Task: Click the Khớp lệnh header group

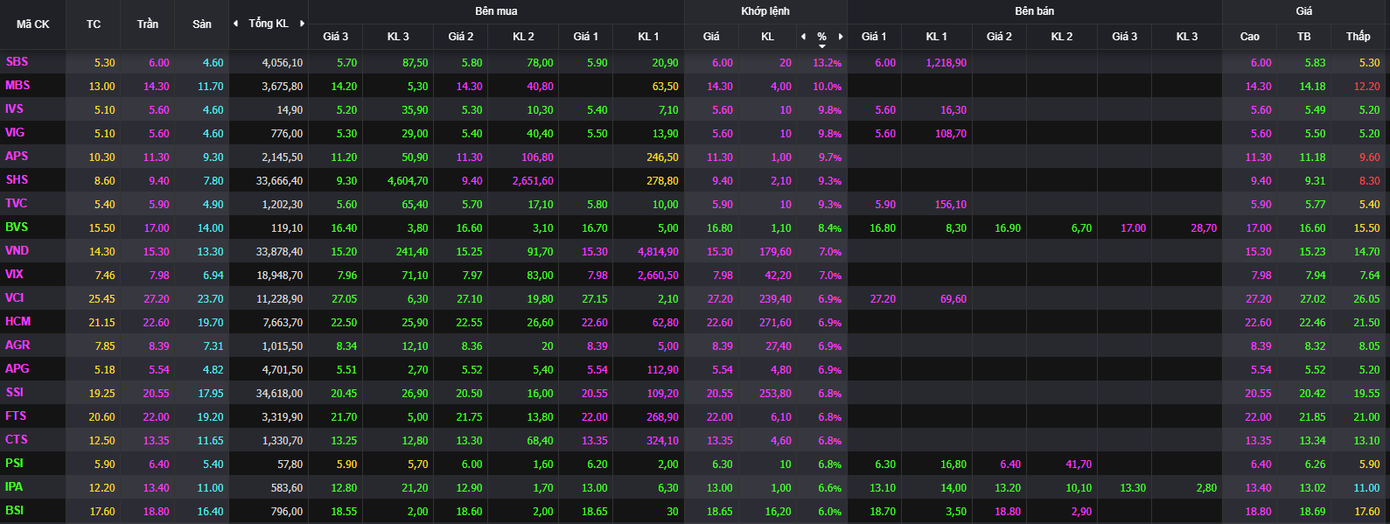Action: 765,11
